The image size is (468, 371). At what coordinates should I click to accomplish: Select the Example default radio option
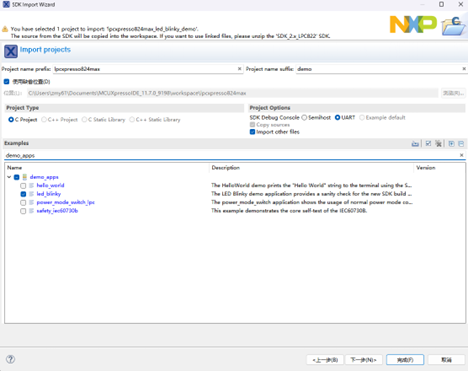362,117
